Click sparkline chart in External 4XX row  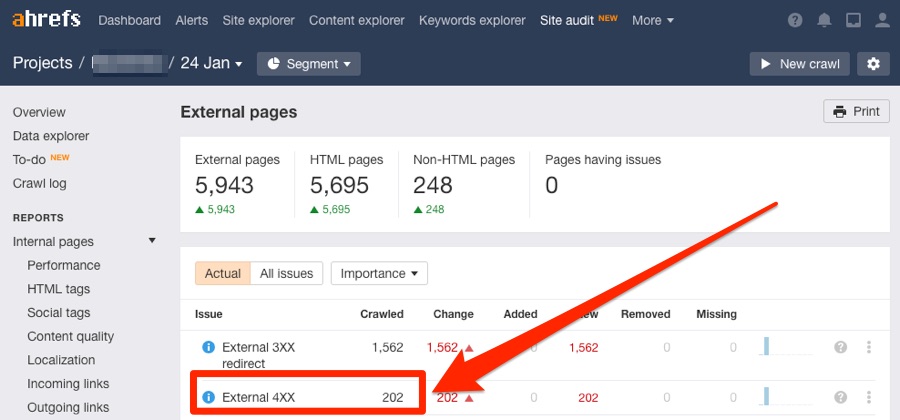tap(786, 396)
